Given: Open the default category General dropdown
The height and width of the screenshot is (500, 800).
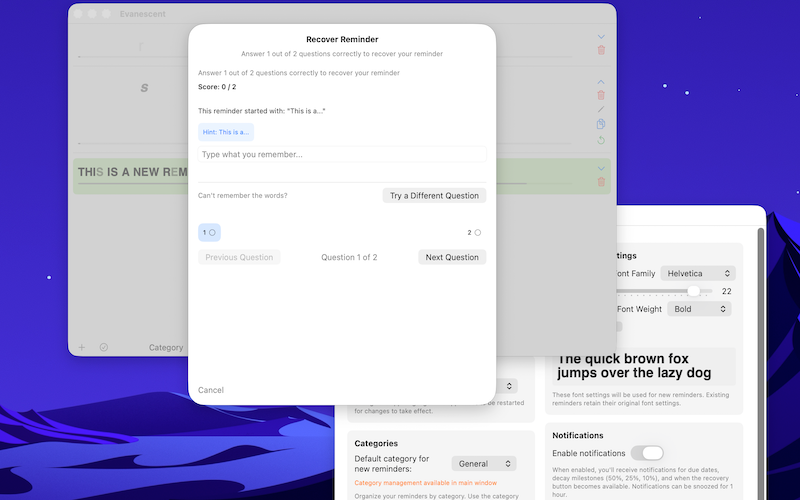Looking at the screenshot, I should click(x=484, y=464).
